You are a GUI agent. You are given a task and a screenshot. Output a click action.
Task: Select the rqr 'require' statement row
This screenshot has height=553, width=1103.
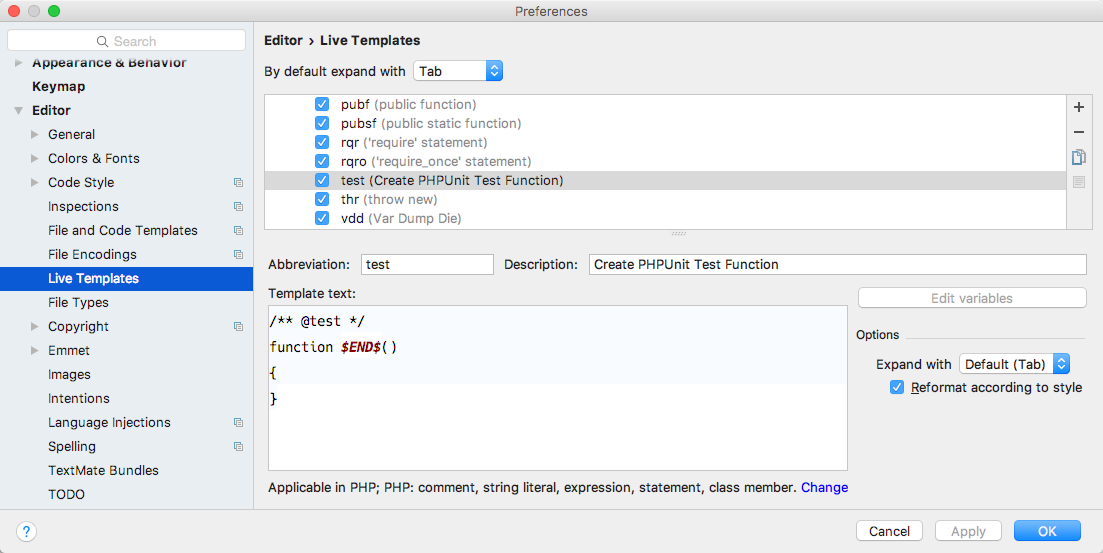(665, 142)
